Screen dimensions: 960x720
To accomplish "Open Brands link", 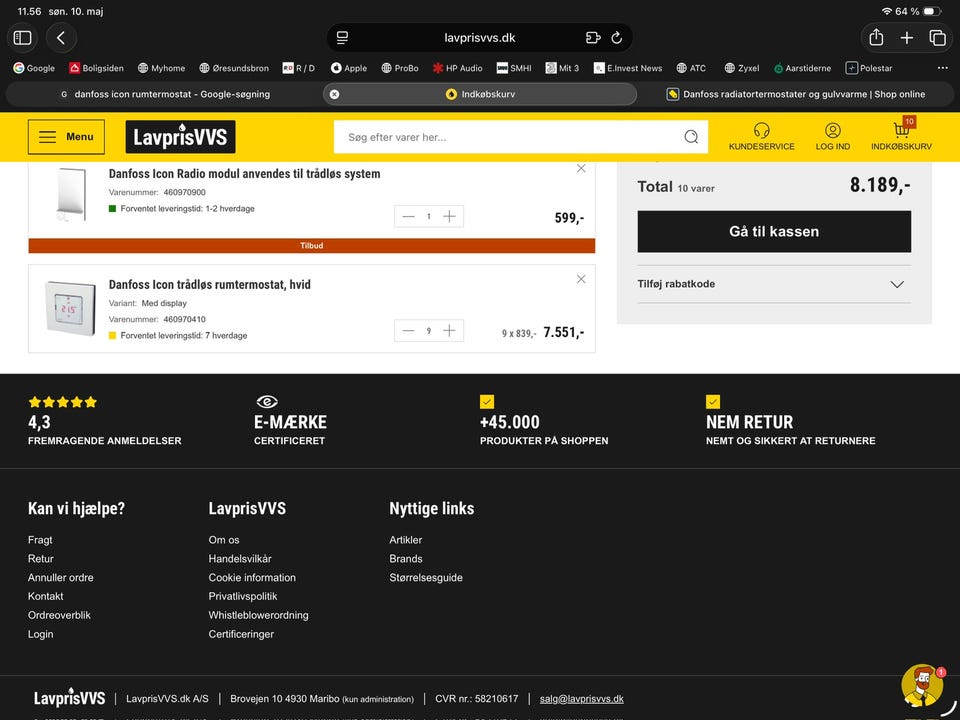I will point(406,559).
